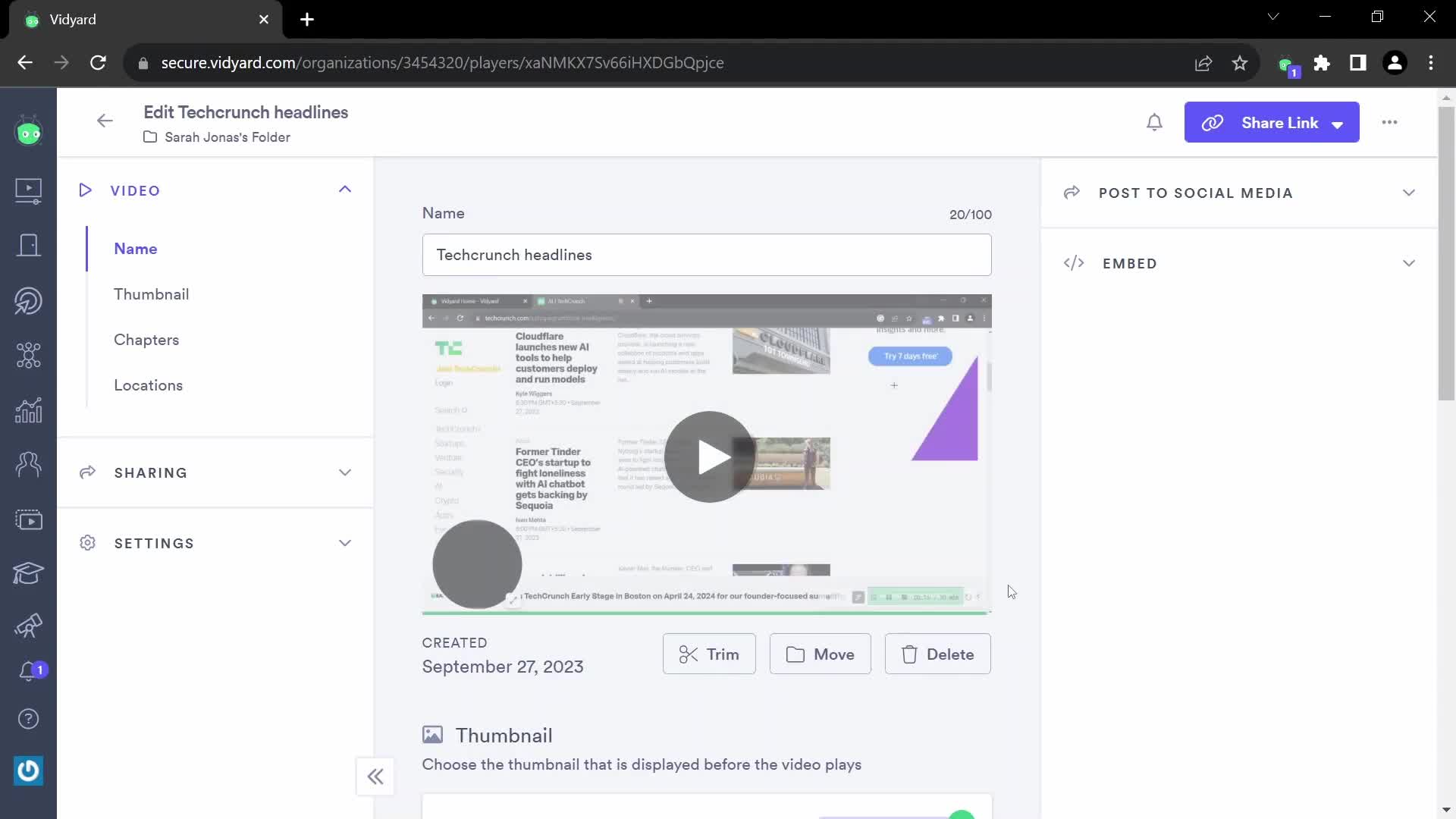Image resolution: width=1456 pixels, height=819 pixels.
Task: Open the browser profile avatar
Action: pyautogui.click(x=1395, y=63)
